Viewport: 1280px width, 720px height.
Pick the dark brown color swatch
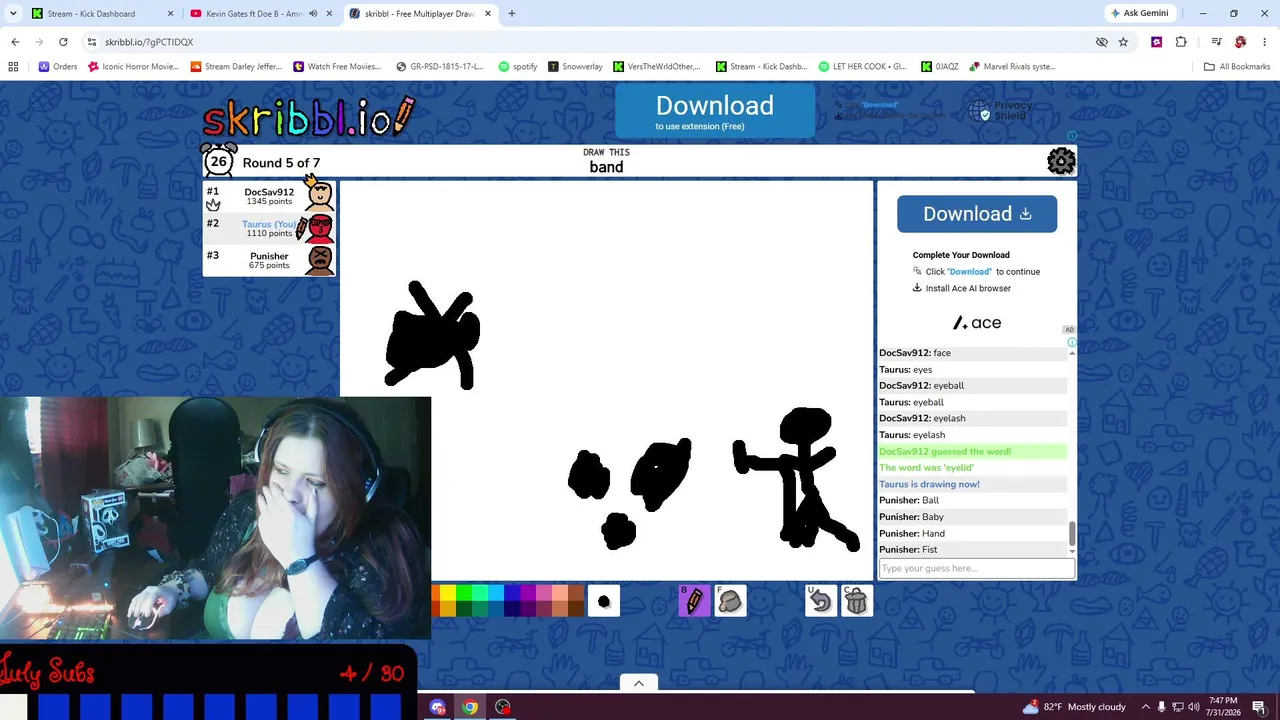pyautogui.click(x=576, y=609)
